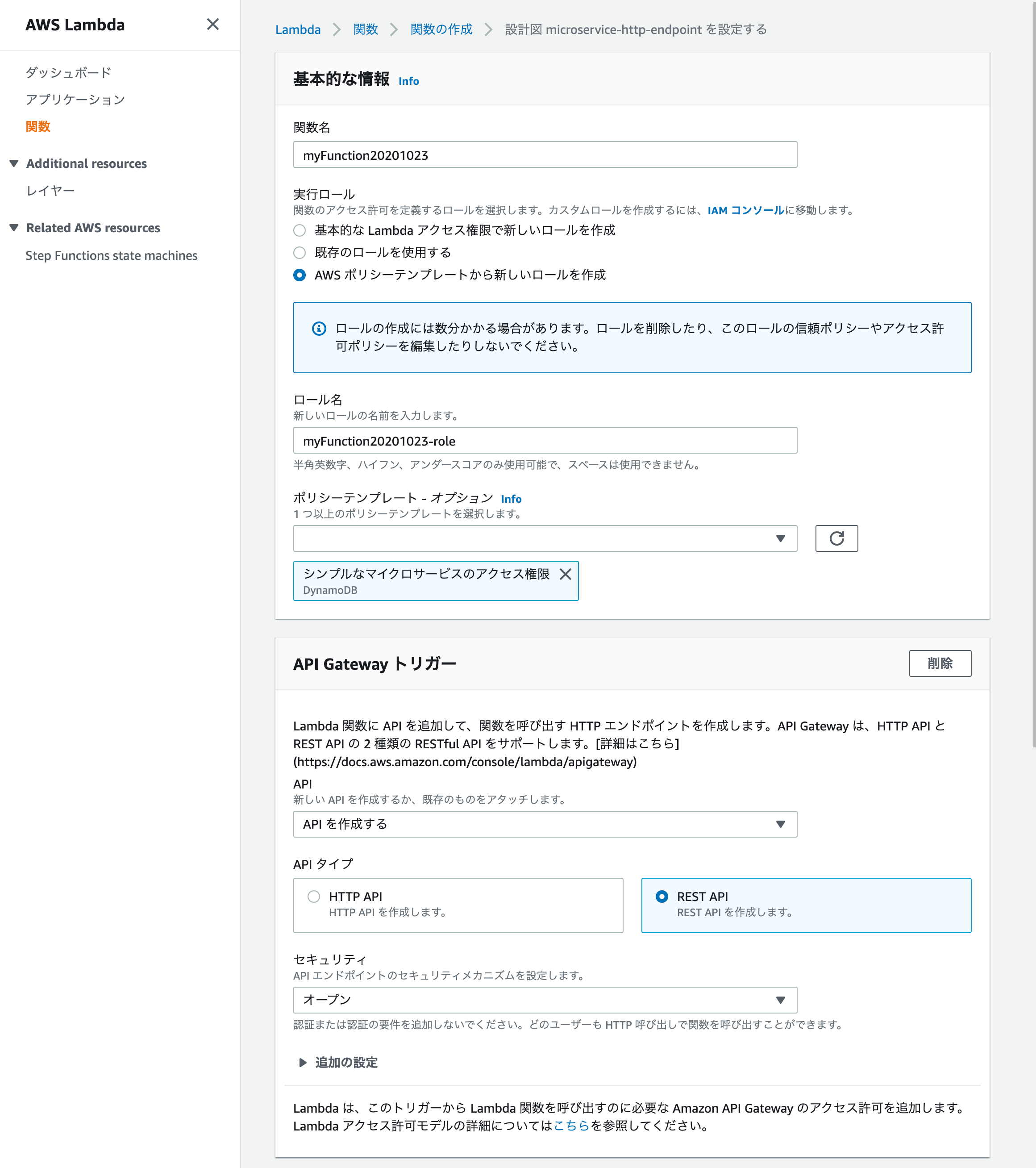1036x1168 pixels.
Task: Open the API dropdown showing API を作成する
Action: click(x=545, y=824)
